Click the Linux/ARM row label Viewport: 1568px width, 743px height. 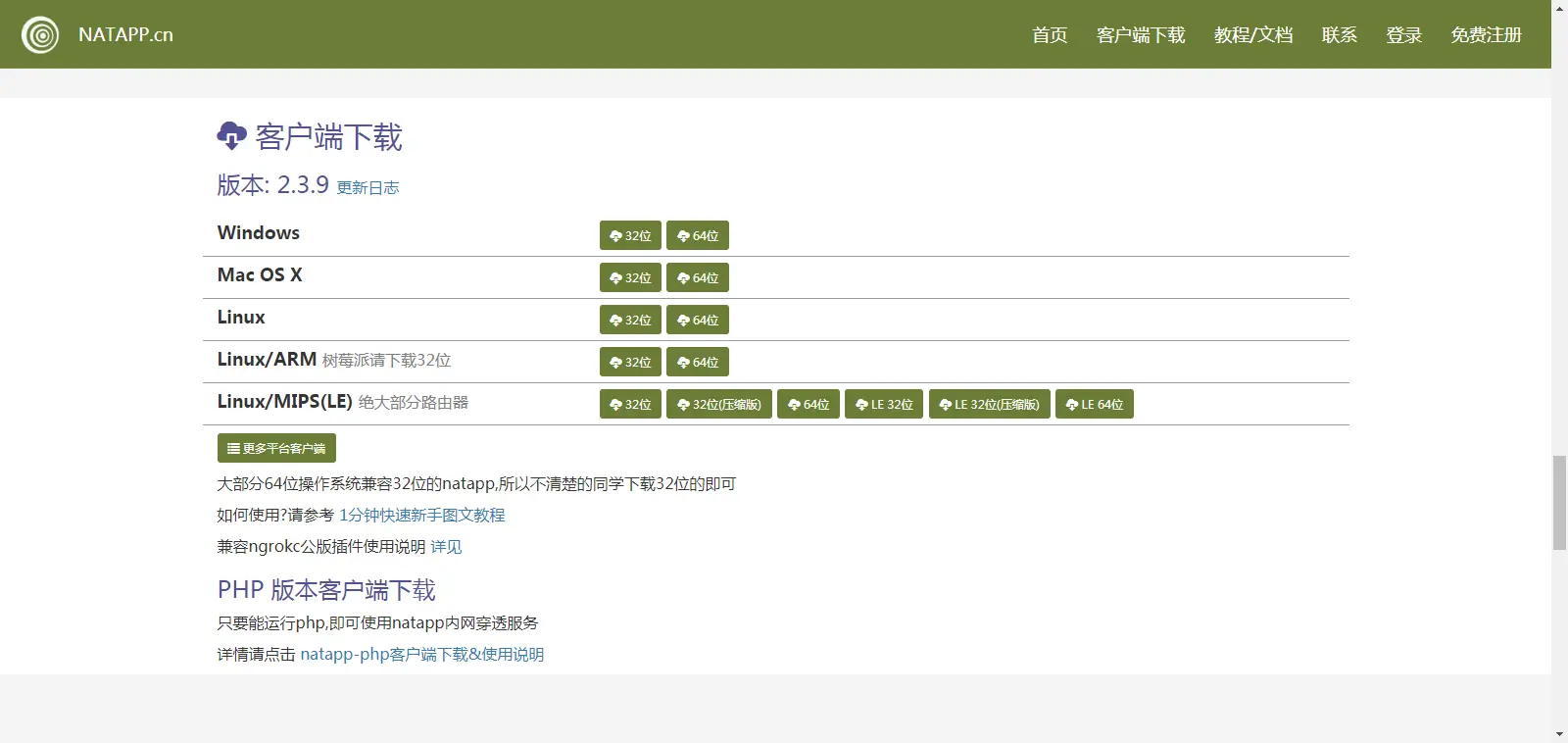click(267, 359)
